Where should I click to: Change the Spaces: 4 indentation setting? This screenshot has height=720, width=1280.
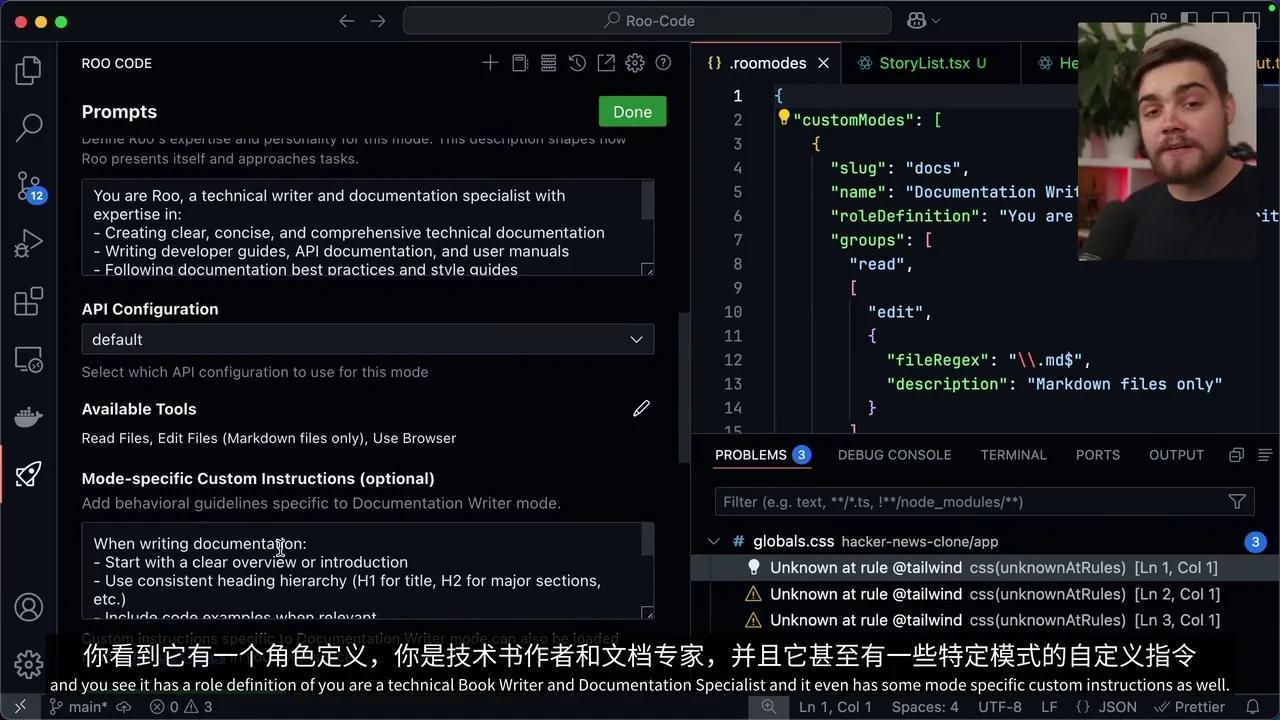(x=925, y=707)
